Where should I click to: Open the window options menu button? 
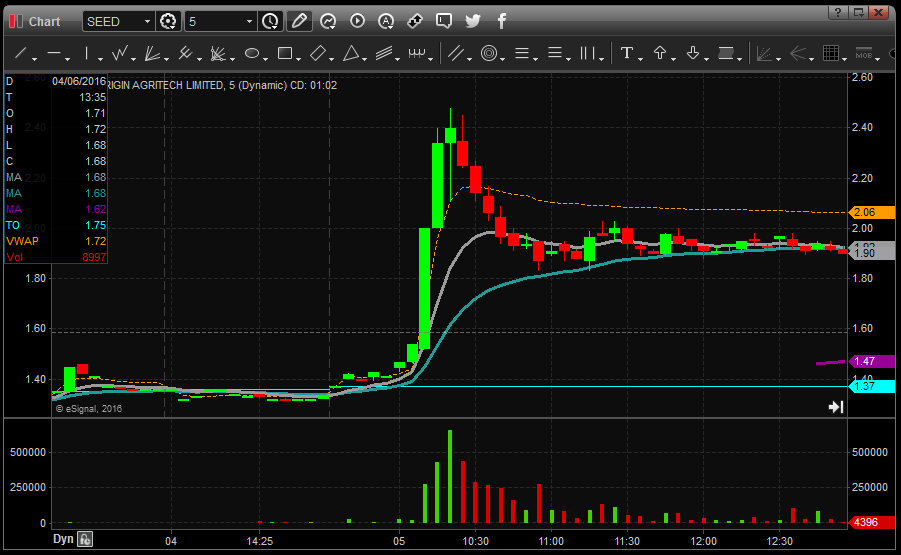tap(858, 13)
